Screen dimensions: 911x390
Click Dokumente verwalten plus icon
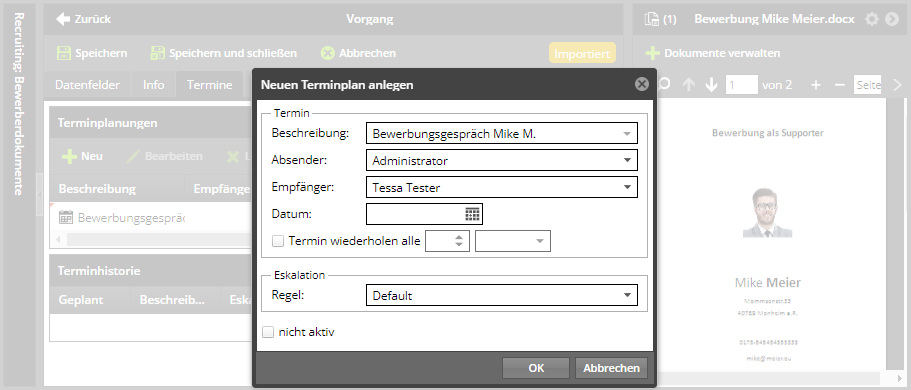pos(652,53)
